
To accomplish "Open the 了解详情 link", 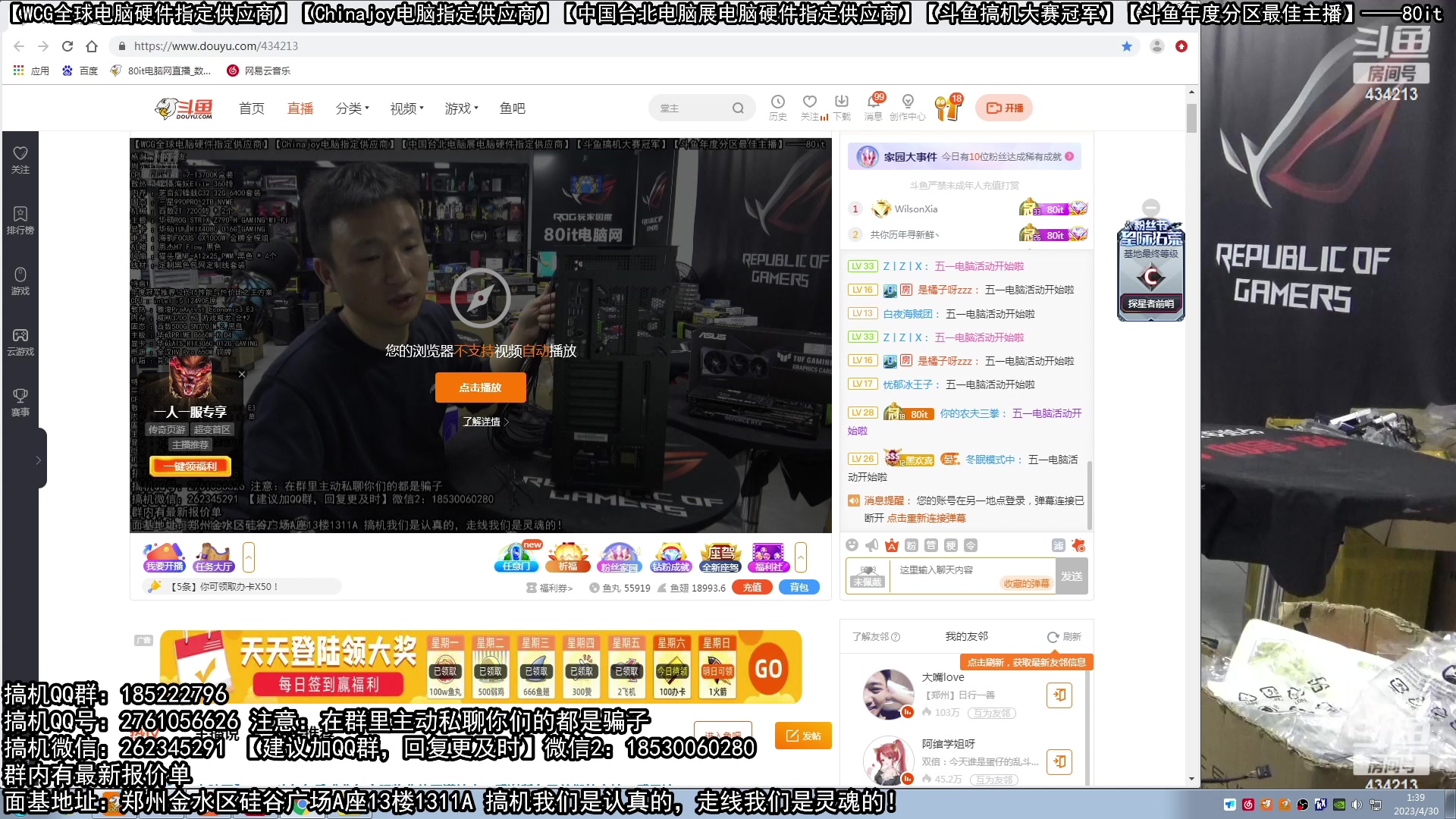I will [x=485, y=422].
